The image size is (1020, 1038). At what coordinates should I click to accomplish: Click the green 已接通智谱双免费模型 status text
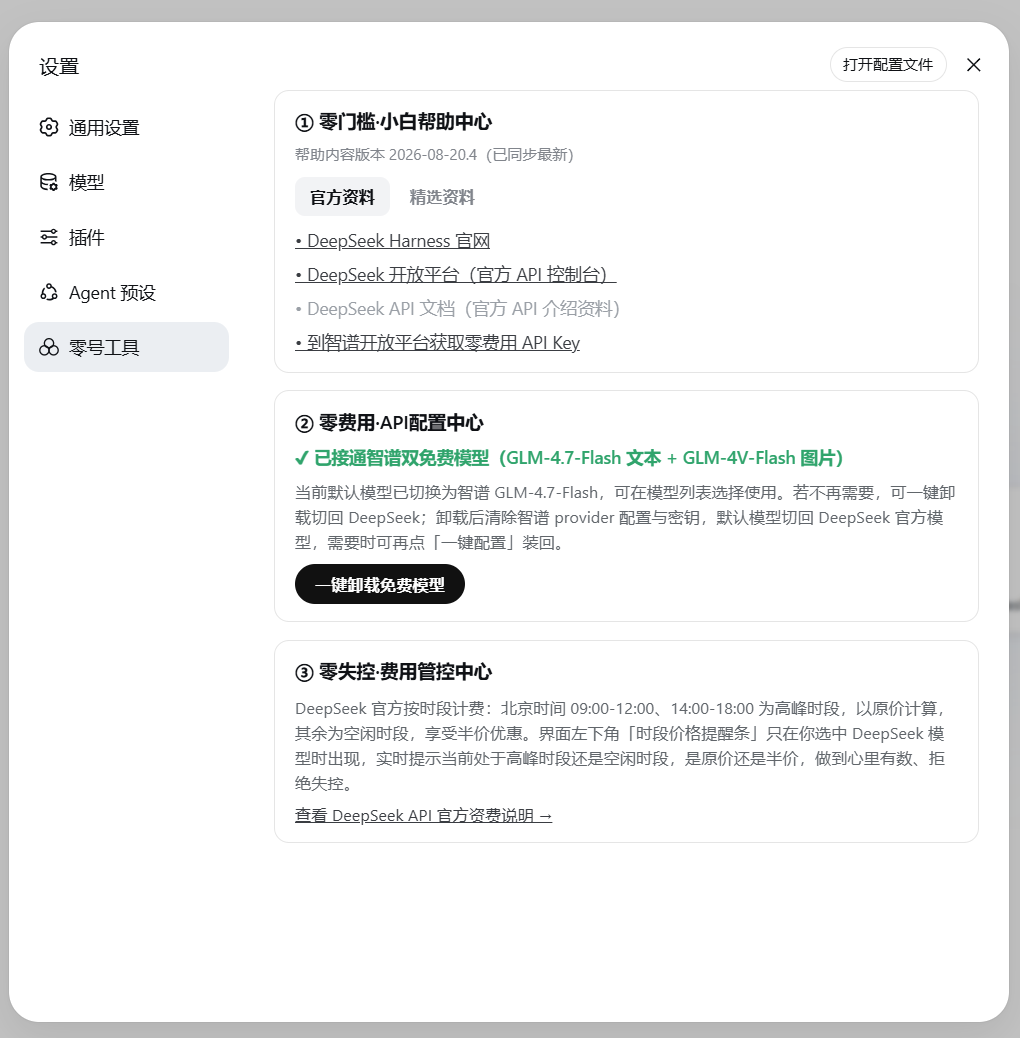pyautogui.click(x=569, y=458)
